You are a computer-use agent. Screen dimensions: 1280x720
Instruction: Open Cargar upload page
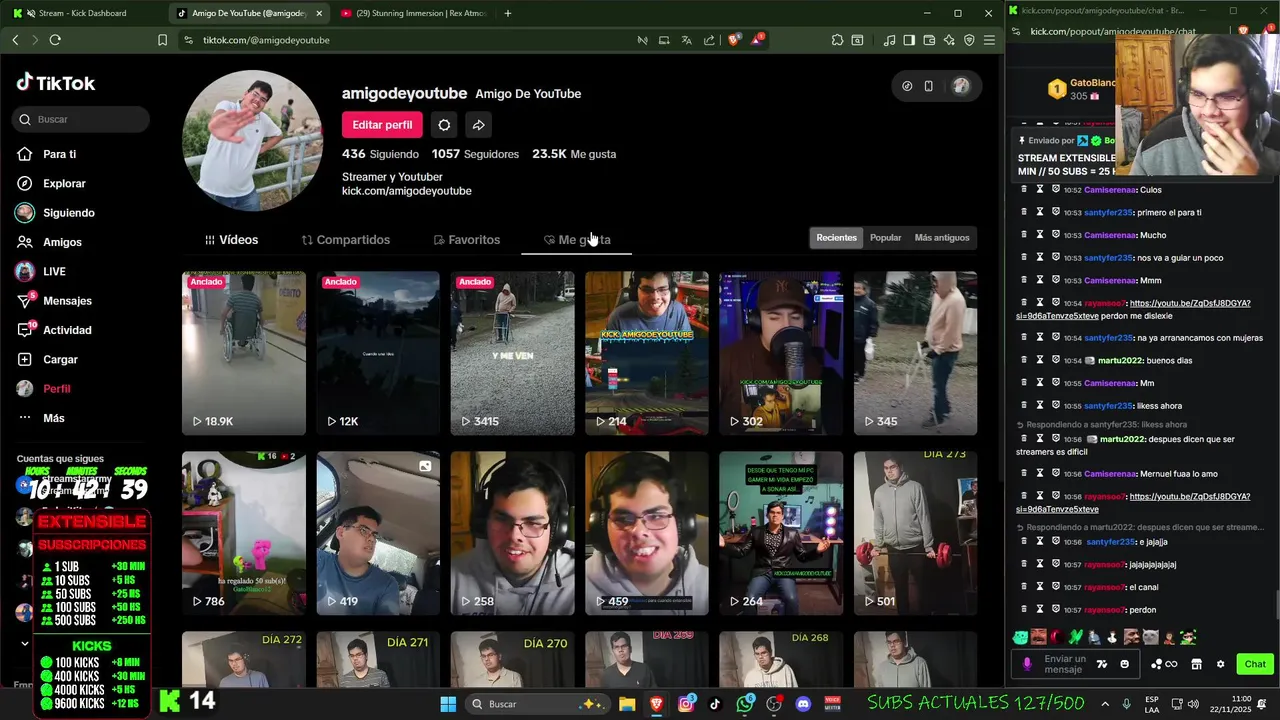point(60,359)
